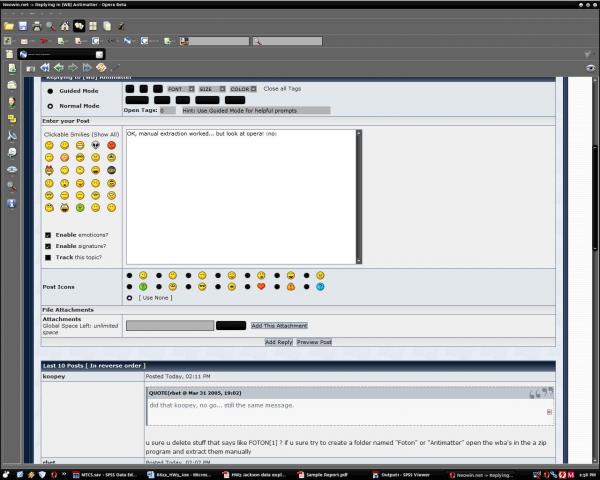
Task: Click Show All smilies link
Action: tap(105, 135)
